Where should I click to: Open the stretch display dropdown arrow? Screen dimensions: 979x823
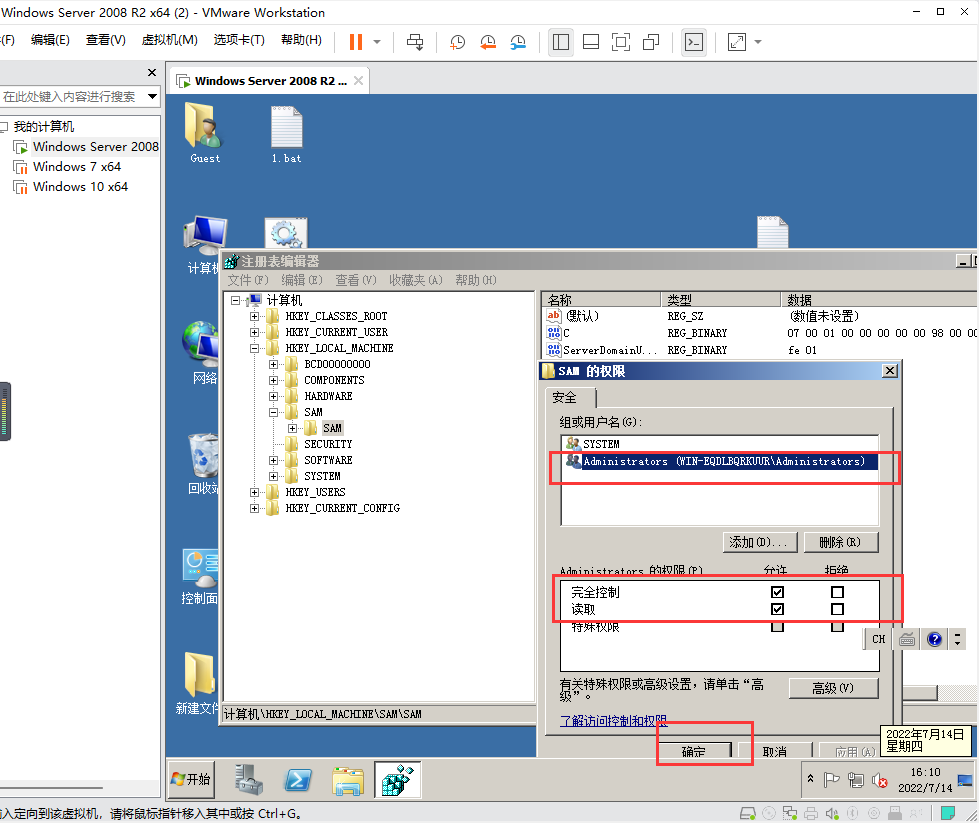pyautogui.click(x=758, y=42)
